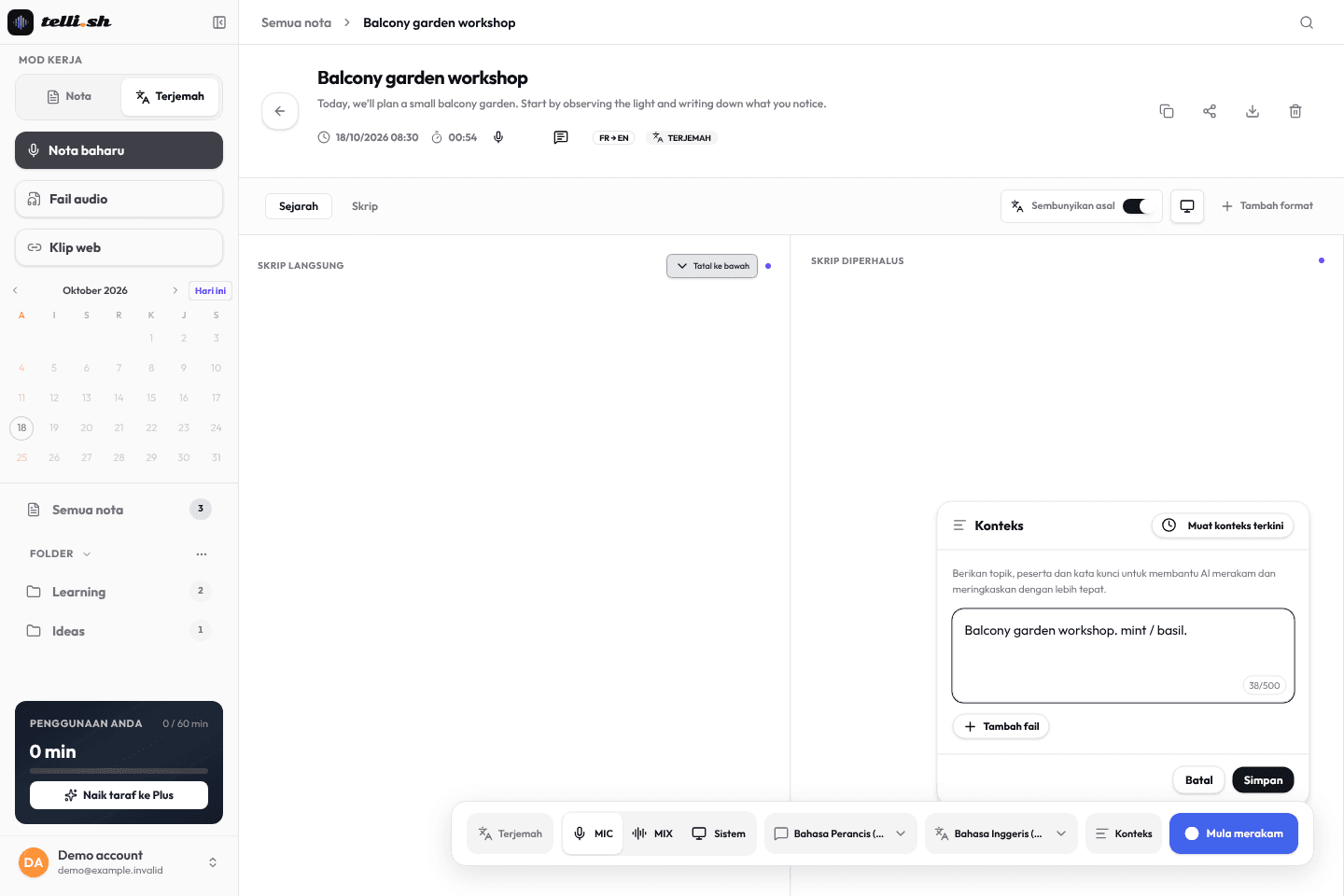Expand the Demo account switcher
Screen dimensions: 1344x896
(x=213, y=862)
